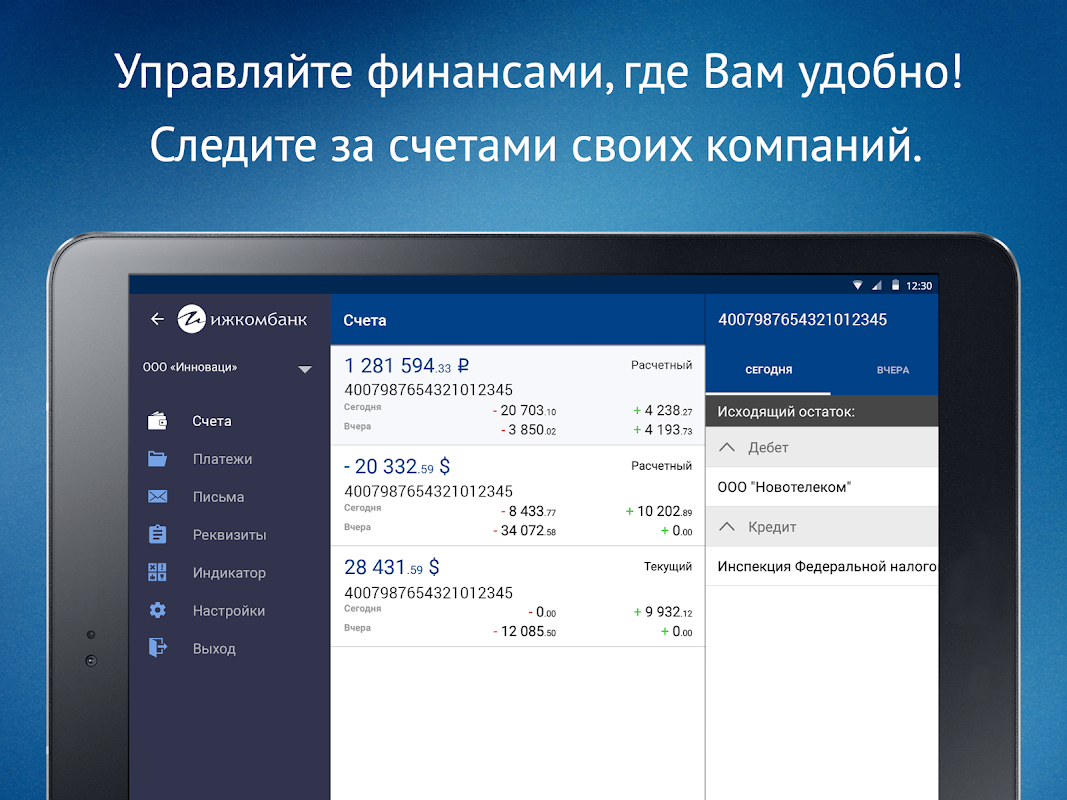Tap today's credit +9 932.12
The width and height of the screenshot is (1067, 800).
(x=663, y=612)
